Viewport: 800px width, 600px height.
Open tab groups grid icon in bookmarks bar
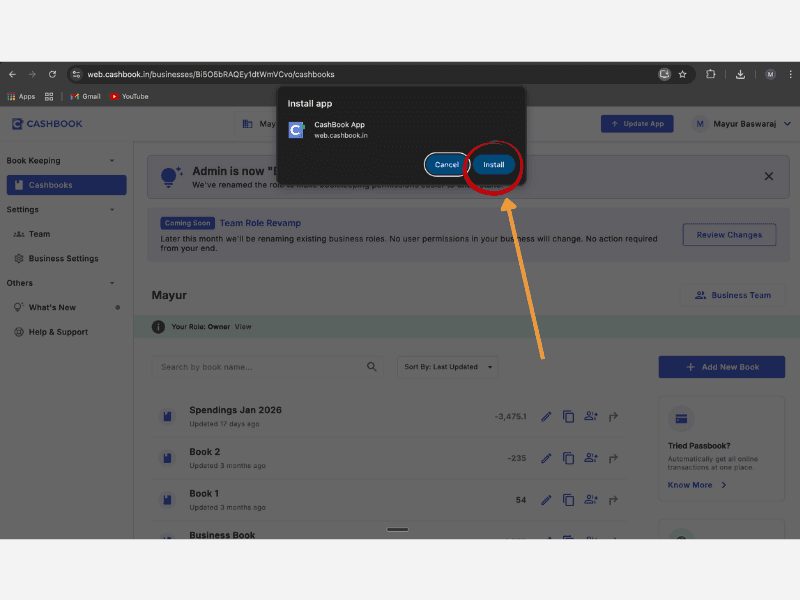tap(49, 96)
